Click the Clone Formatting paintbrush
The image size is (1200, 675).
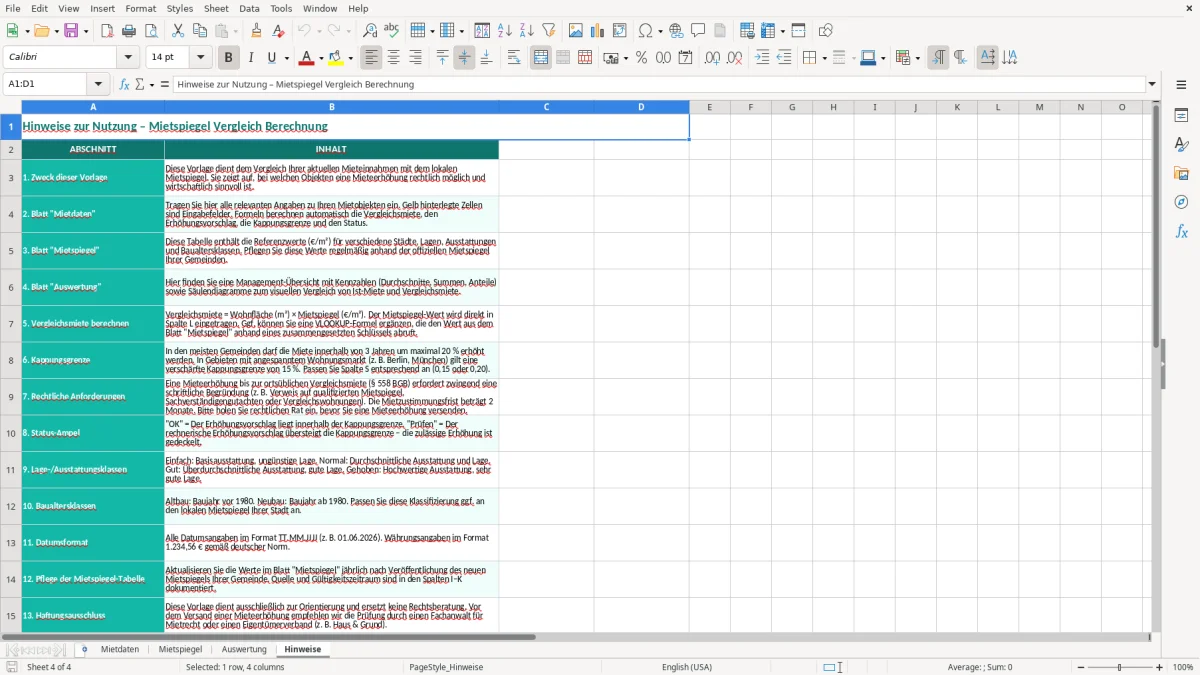coord(256,31)
